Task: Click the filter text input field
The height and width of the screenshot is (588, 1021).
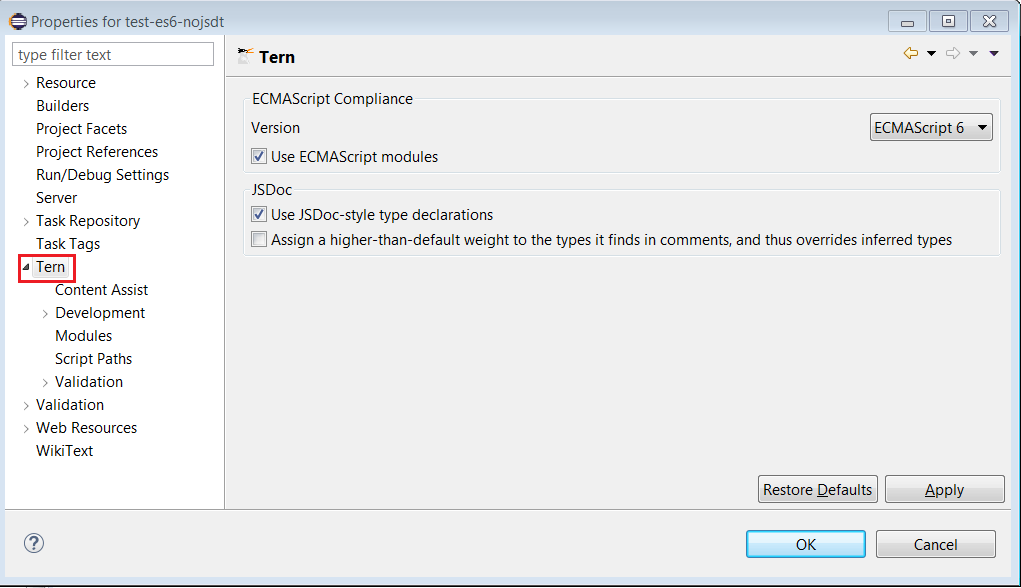Action: click(x=113, y=55)
